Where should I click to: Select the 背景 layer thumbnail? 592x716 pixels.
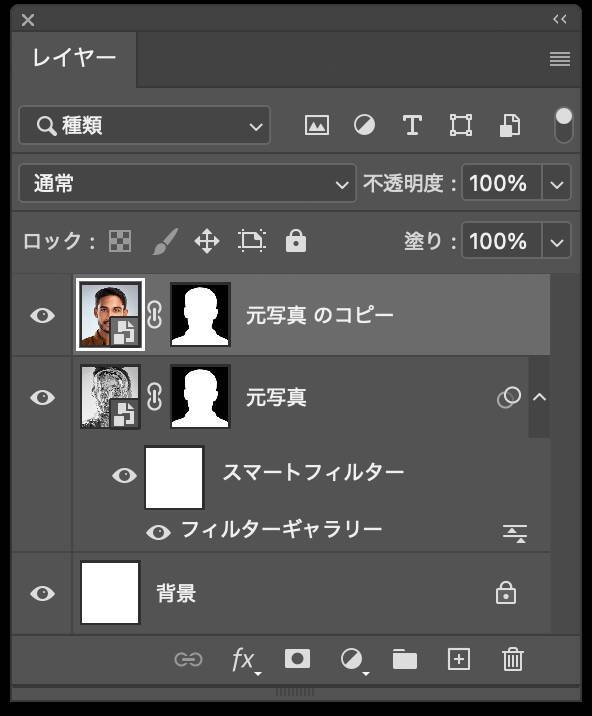click(110, 593)
